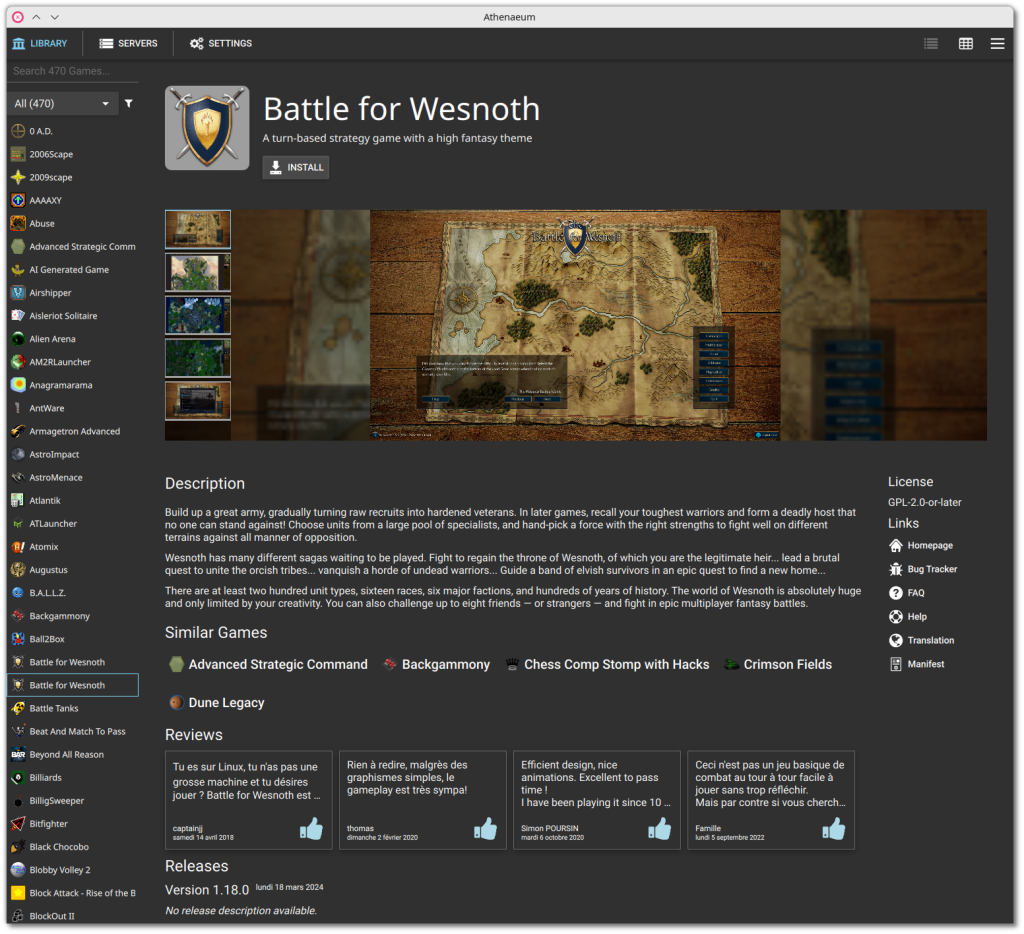Image resolution: width=1024 pixels, height=934 pixels.
Task: Select AM2RLauncher in the game list
Action: [72, 362]
